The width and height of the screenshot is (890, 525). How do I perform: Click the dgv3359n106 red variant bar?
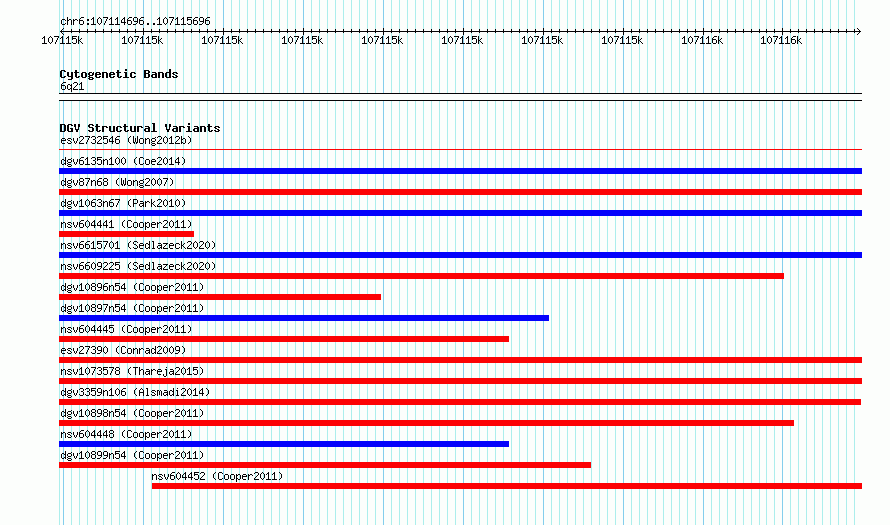460,402
